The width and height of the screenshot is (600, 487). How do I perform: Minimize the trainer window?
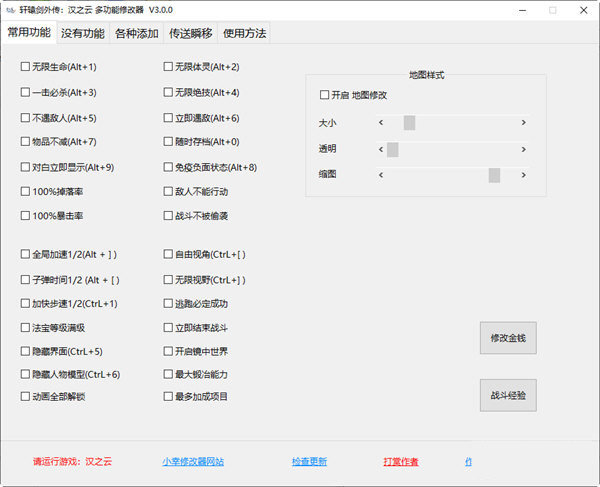pos(522,10)
